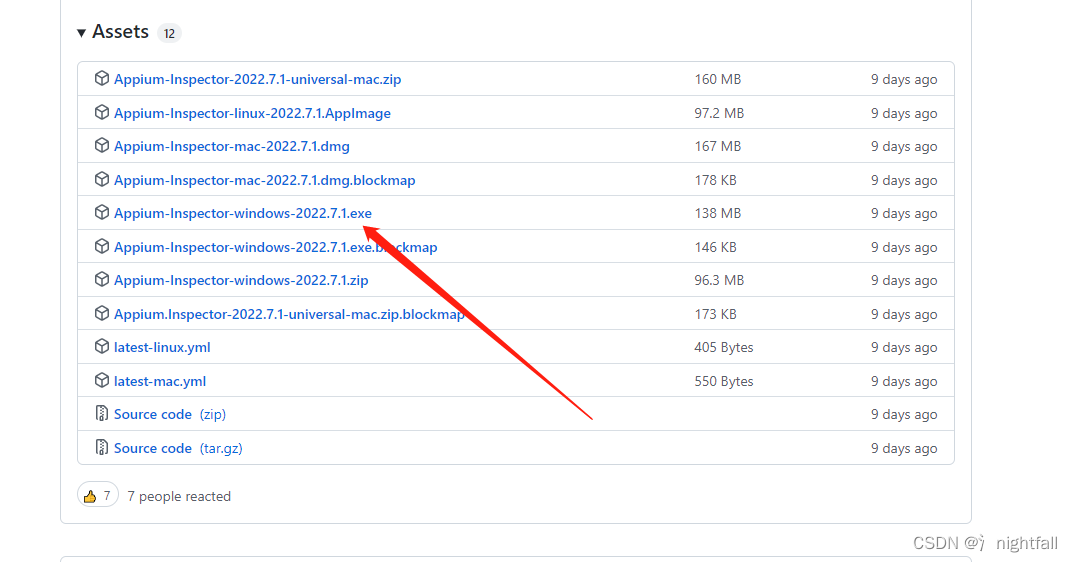This screenshot has height=562, width=1072.
Task: Click the thumbs up reaction button
Action: tap(98, 496)
